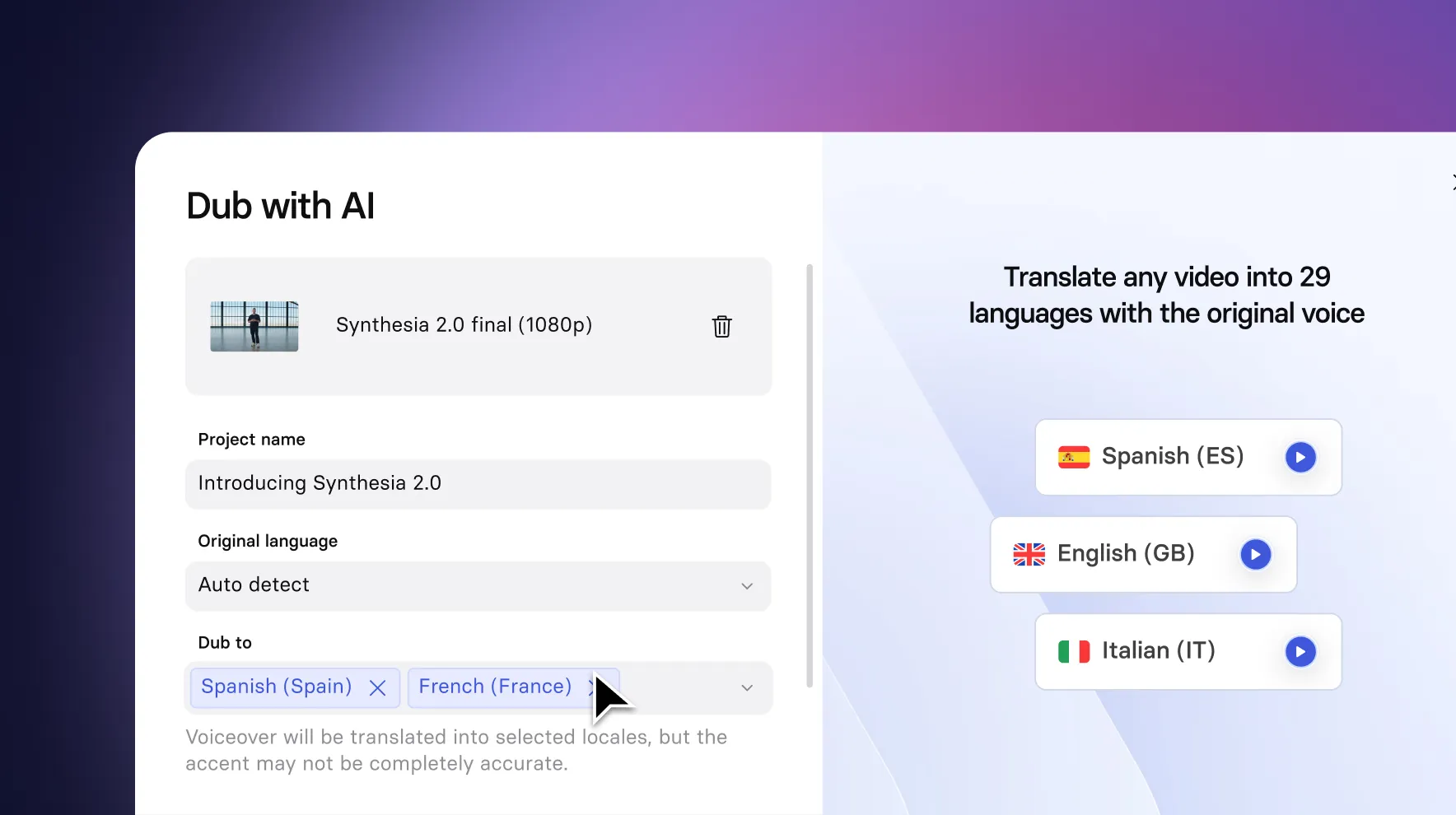The width and height of the screenshot is (1456, 815).
Task: Delete the uploaded Synthesia 2.0 final video
Action: point(721,326)
